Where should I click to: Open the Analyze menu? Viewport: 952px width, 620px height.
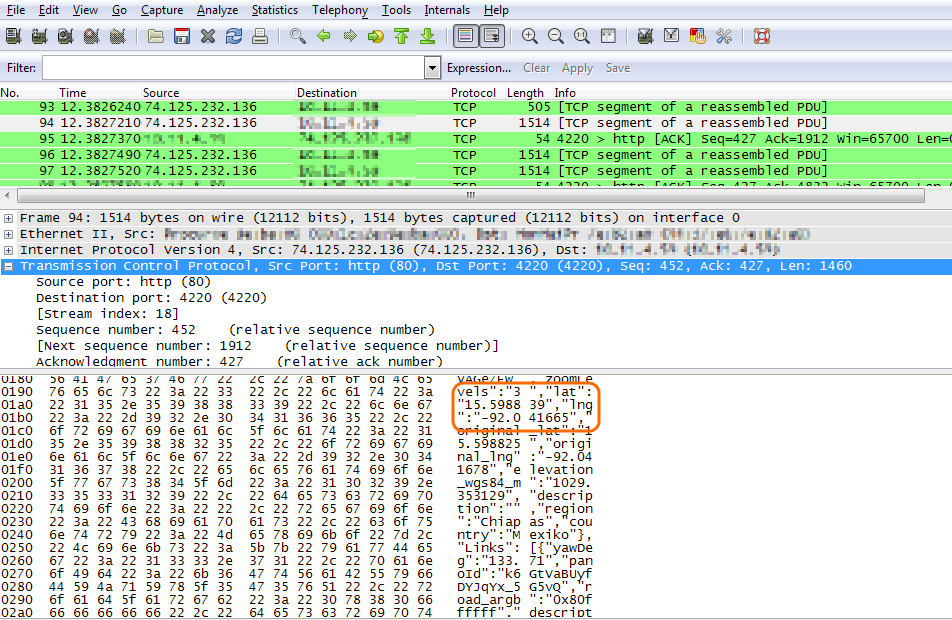217,10
